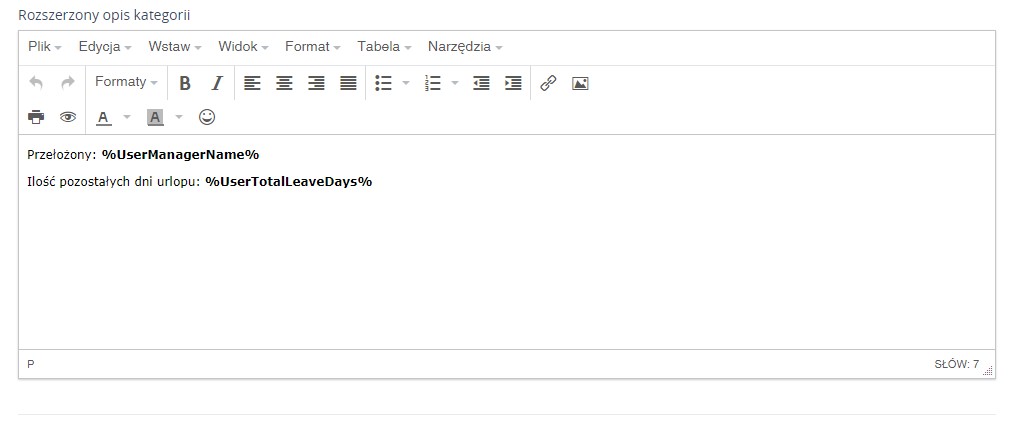Screen dimensions: 1009x429
Task: Justify the text alignment
Action: click(348, 83)
